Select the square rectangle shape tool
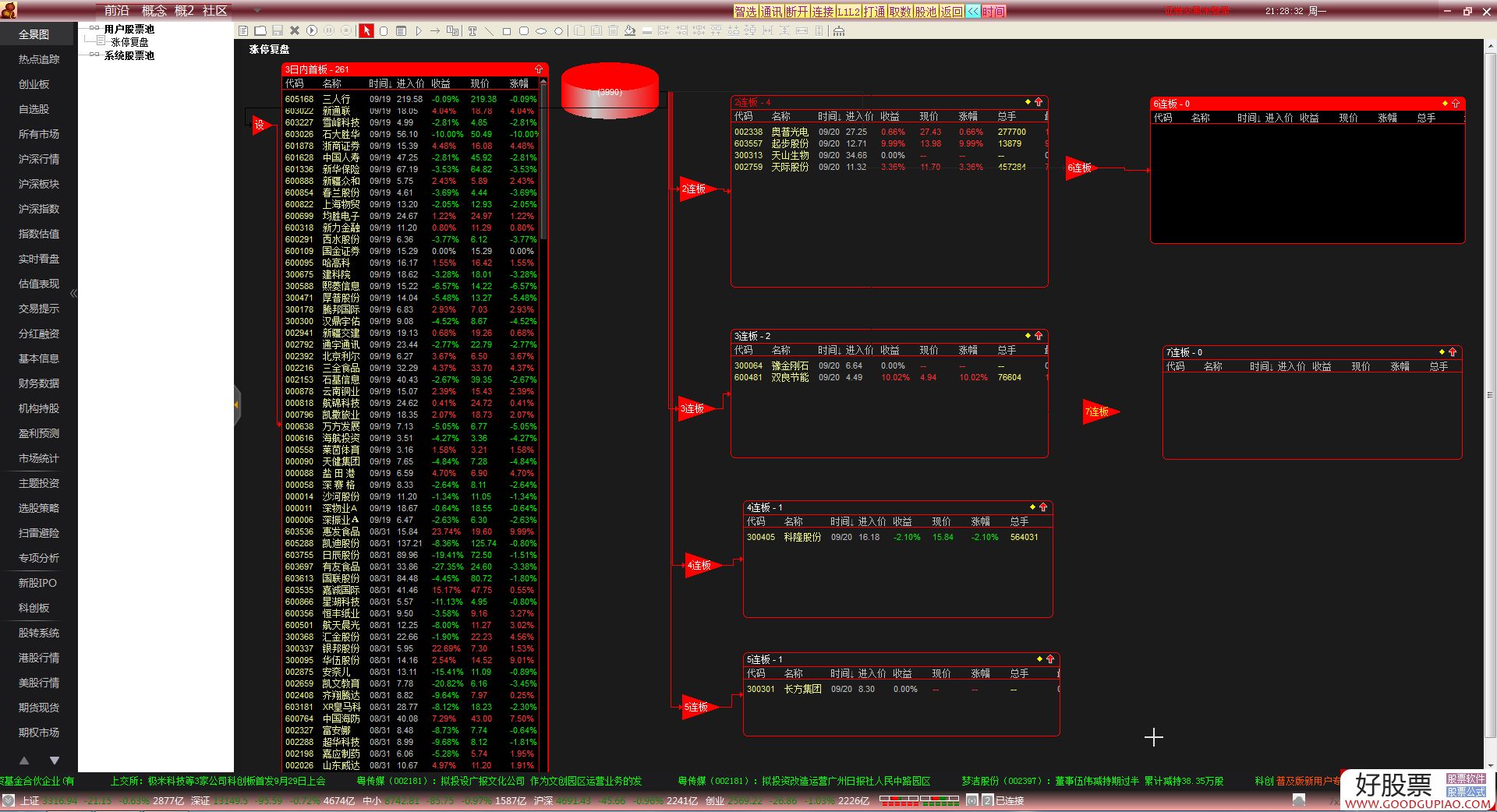The width and height of the screenshot is (1497, 812). coord(507,31)
